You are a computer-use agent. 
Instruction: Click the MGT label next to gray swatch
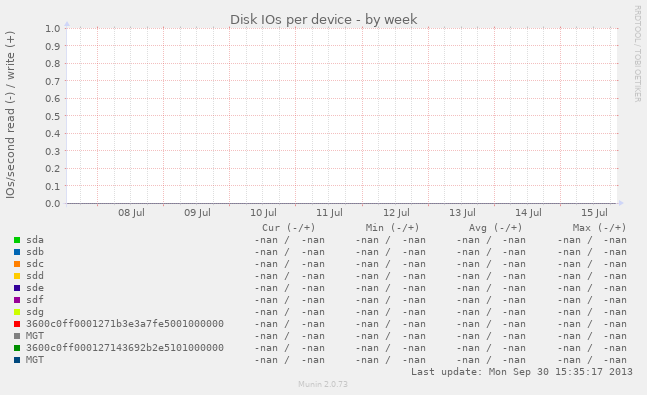[x=35, y=336]
